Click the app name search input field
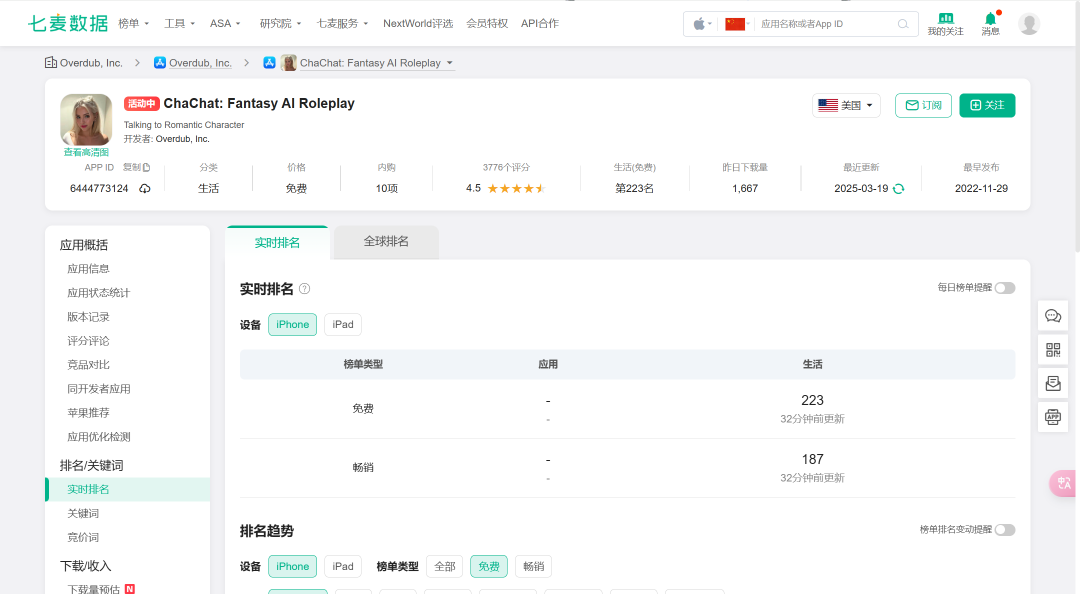Viewport: 1080px width, 594px height. tap(827, 24)
